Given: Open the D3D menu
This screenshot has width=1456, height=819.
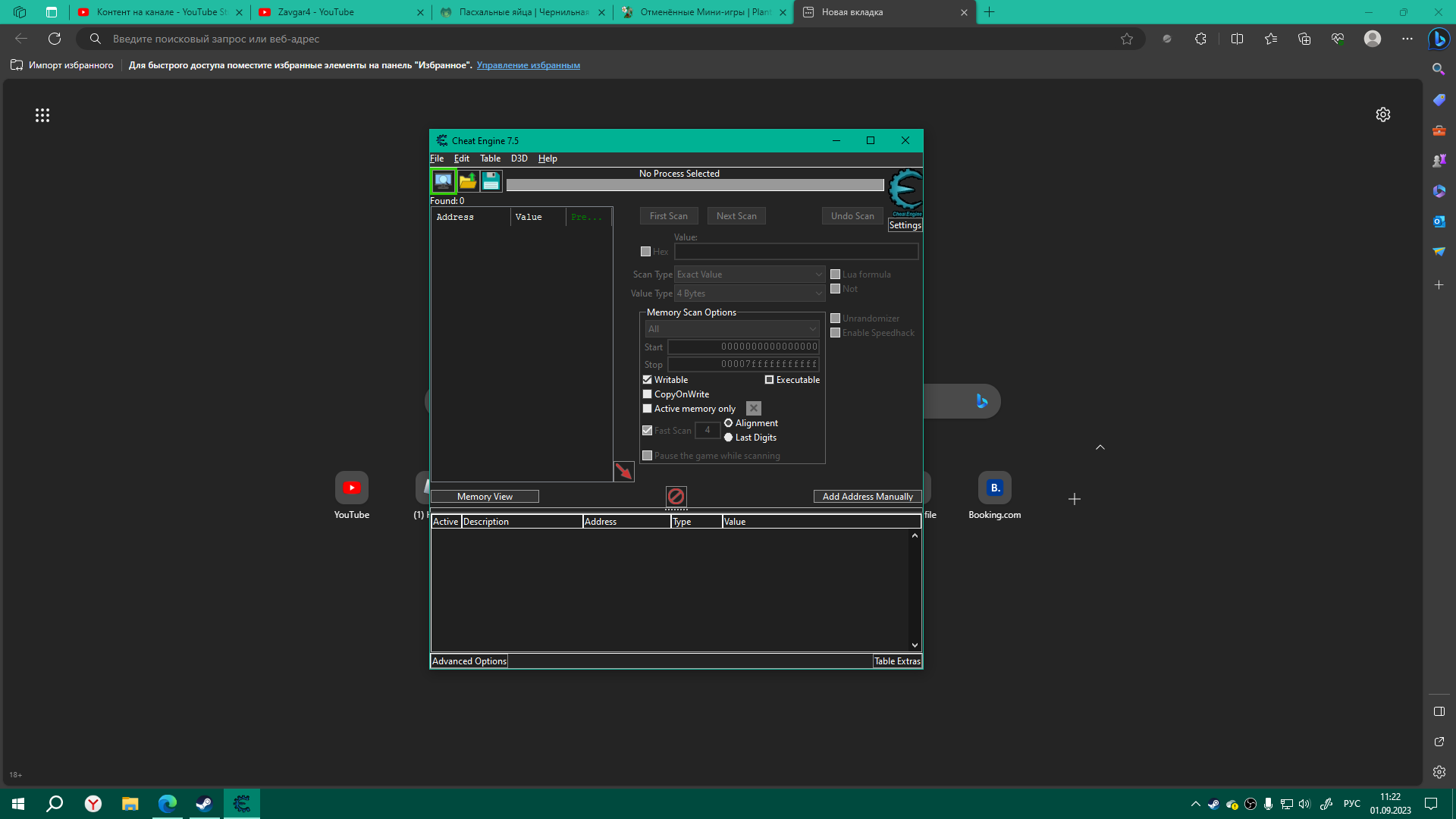Looking at the screenshot, I should [x=519, y=158].
